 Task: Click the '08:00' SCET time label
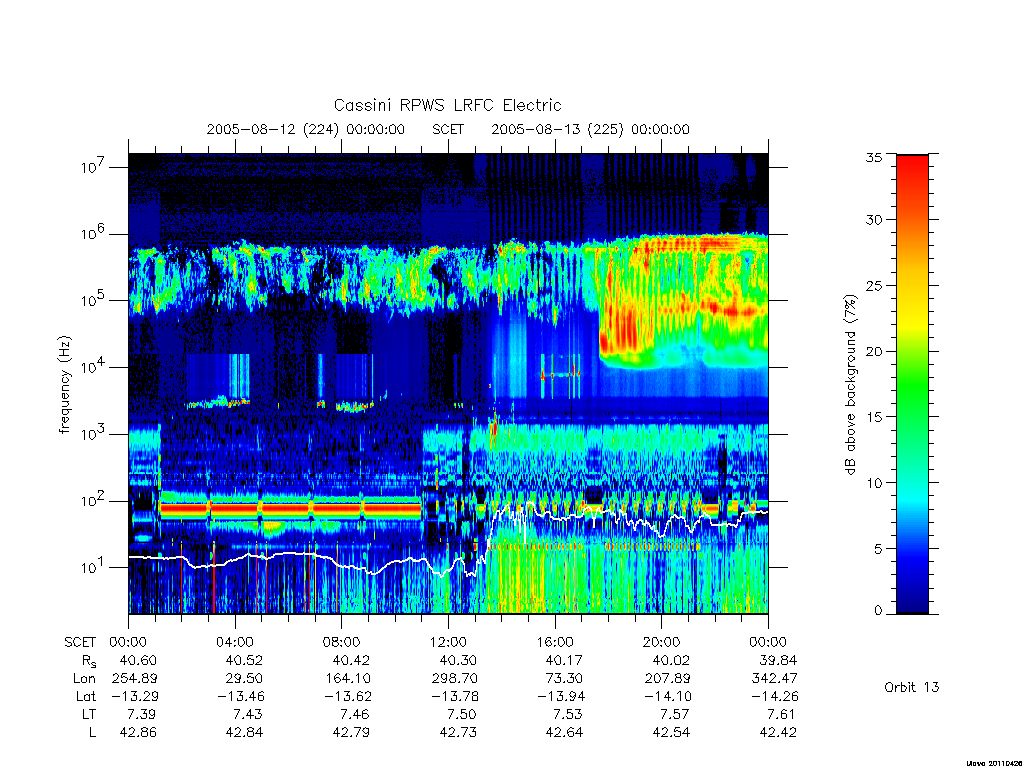coord(341,642)
